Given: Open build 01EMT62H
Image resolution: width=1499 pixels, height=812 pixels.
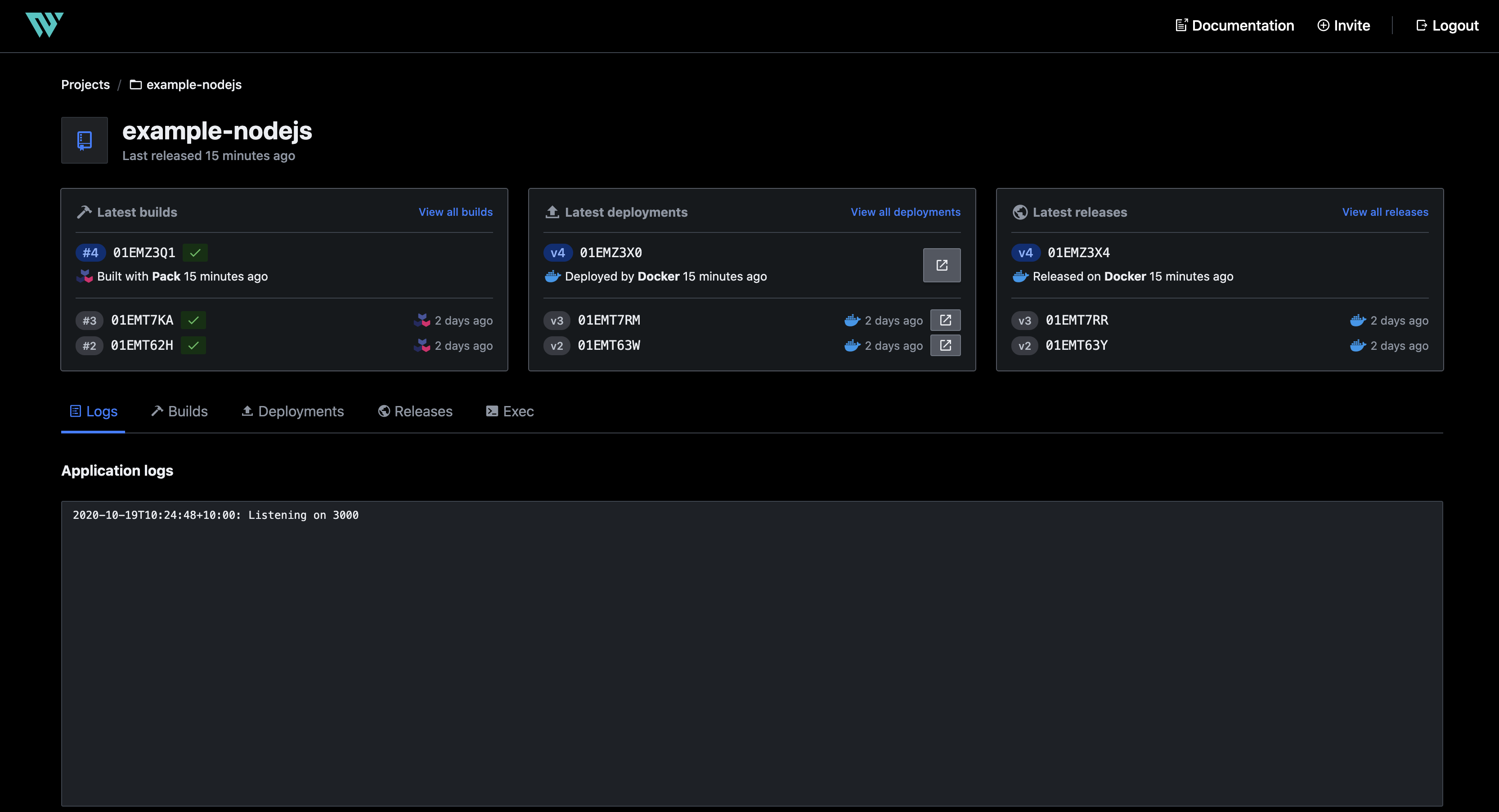Looking at the screenshot, I should click(x=142, y=345).
